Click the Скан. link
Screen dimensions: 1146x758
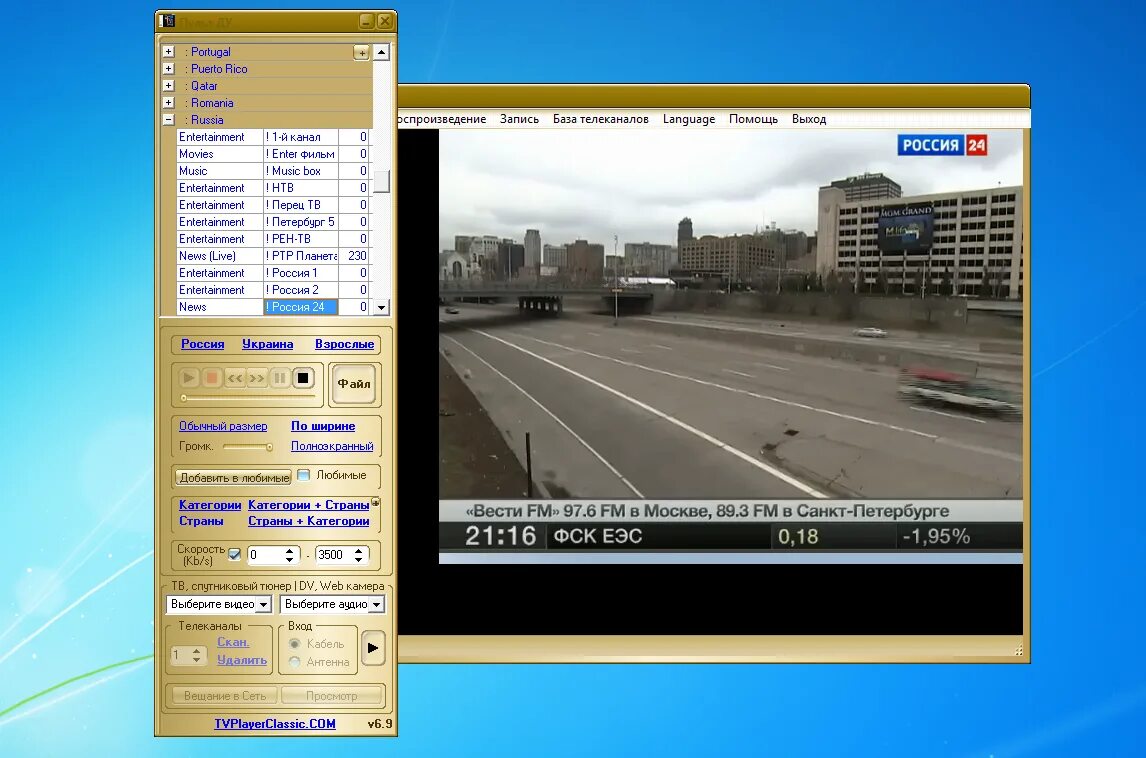click(x=233, y=643)
